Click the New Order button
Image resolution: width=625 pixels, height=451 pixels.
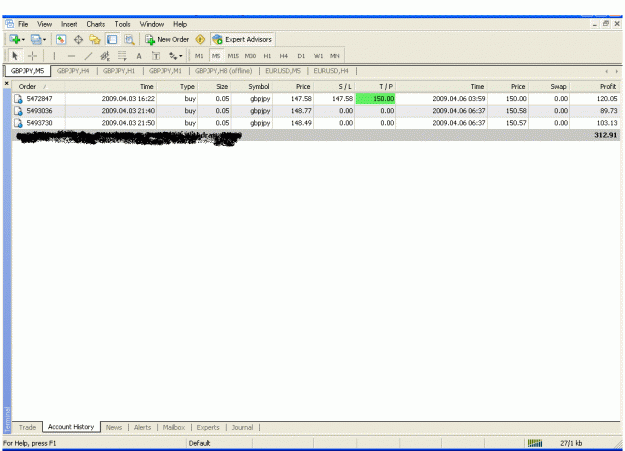[167, 39]
